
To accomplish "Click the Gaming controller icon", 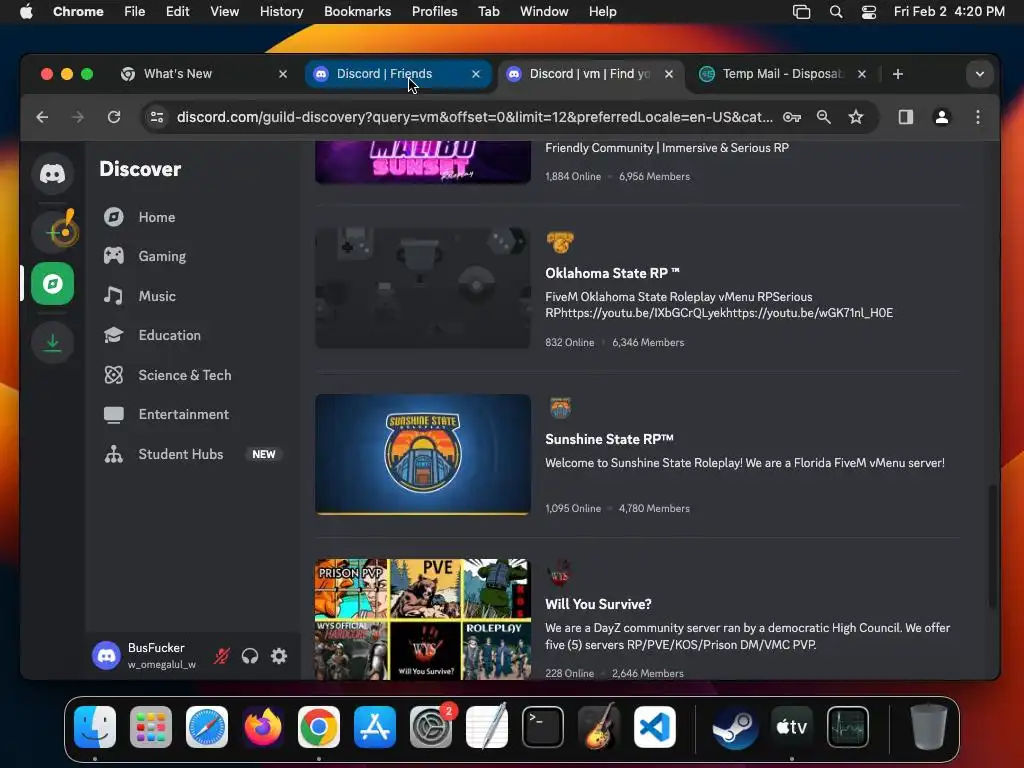I will 114,256.
